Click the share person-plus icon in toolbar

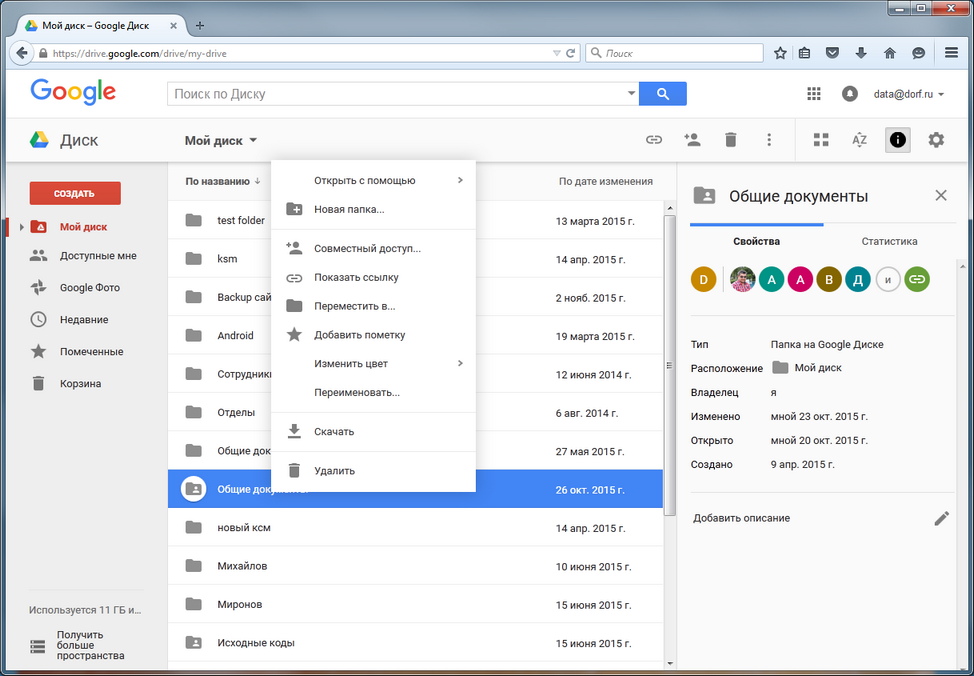point(692,140)
